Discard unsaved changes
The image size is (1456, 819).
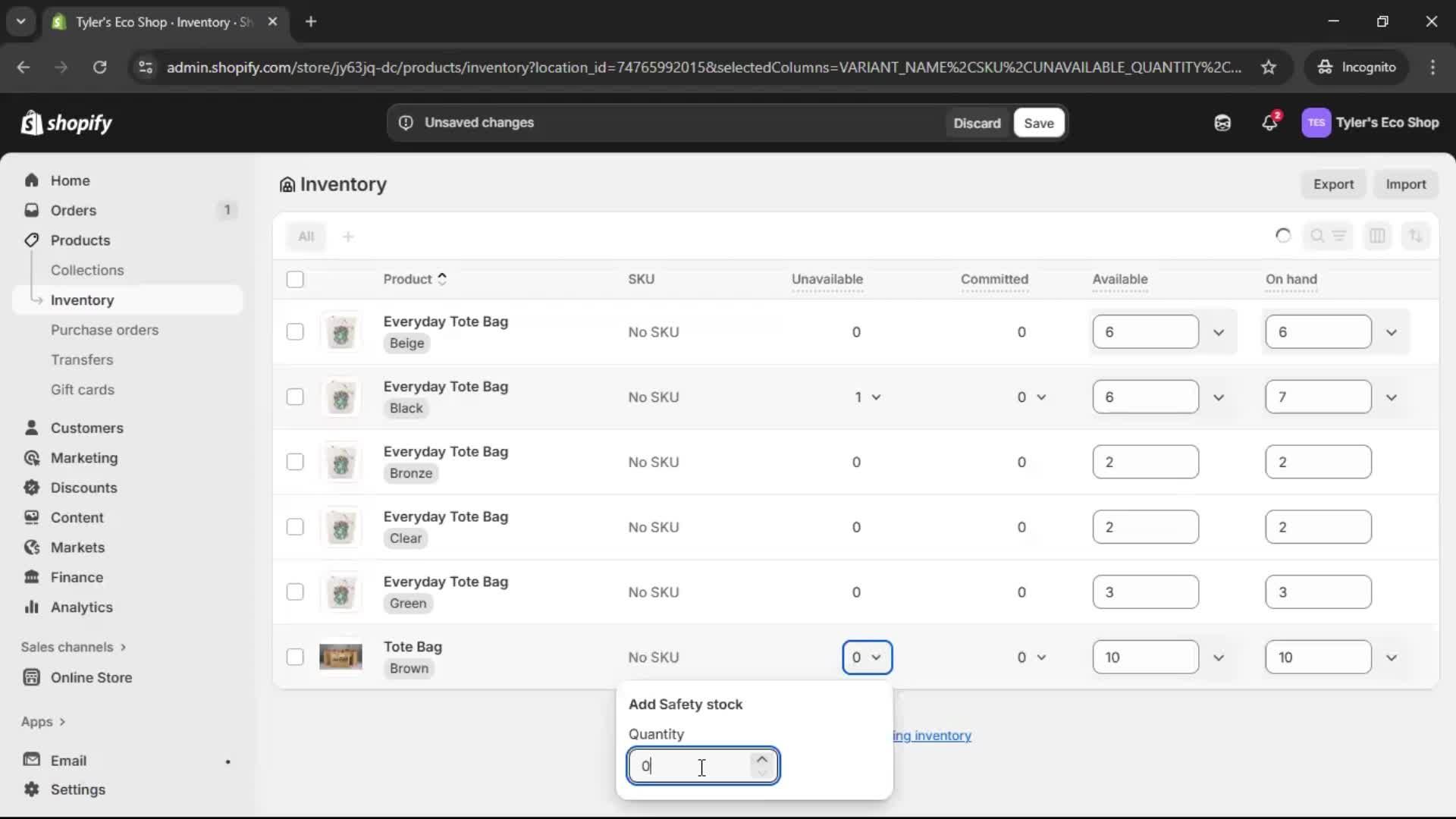(977, 123)
